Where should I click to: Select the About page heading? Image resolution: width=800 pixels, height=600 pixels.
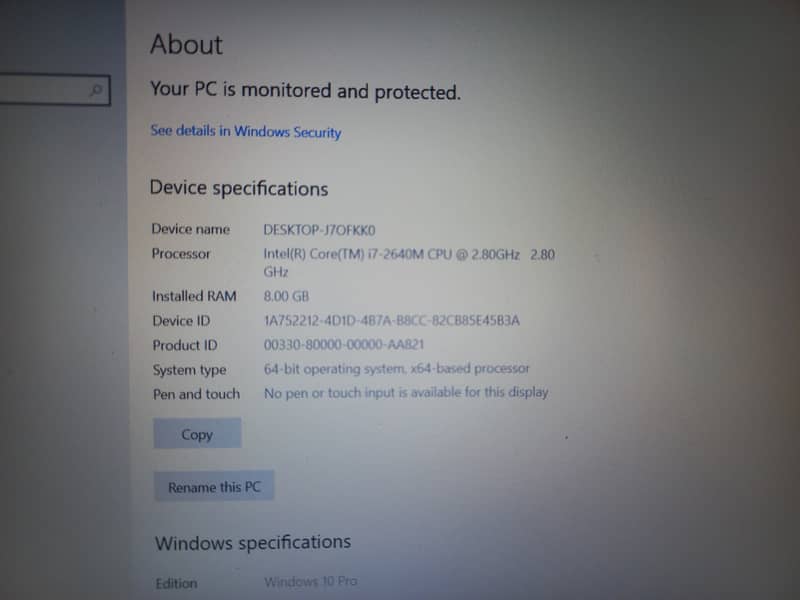click(x=186, y=44)
